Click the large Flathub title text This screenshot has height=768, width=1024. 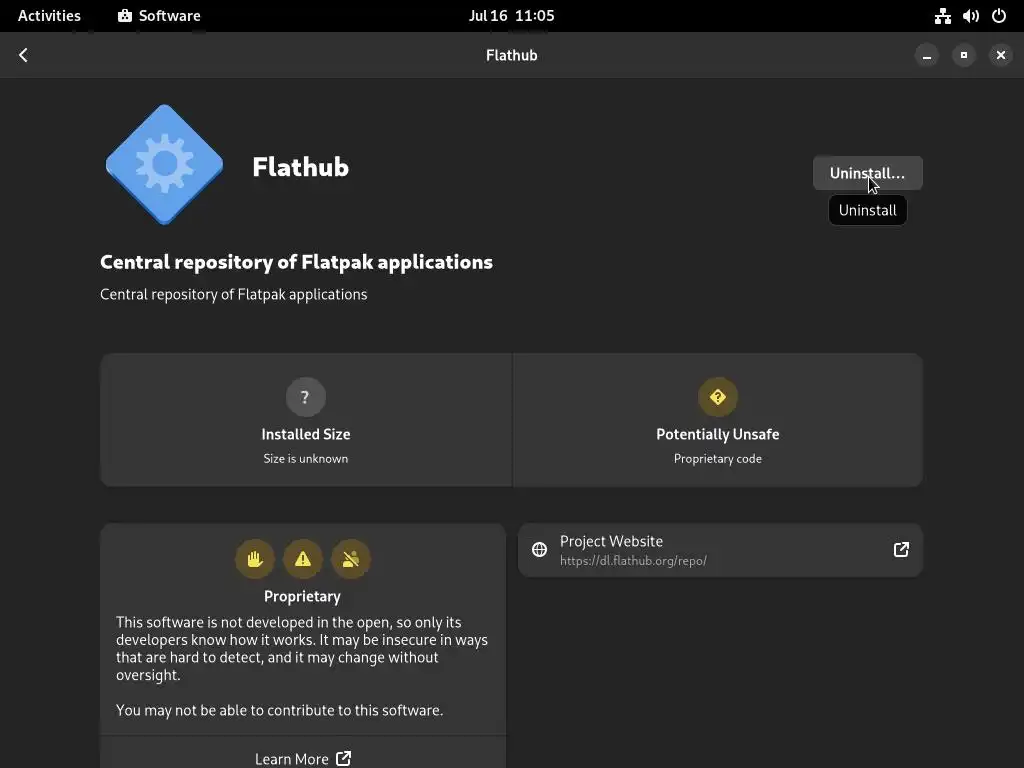point(300,167)
